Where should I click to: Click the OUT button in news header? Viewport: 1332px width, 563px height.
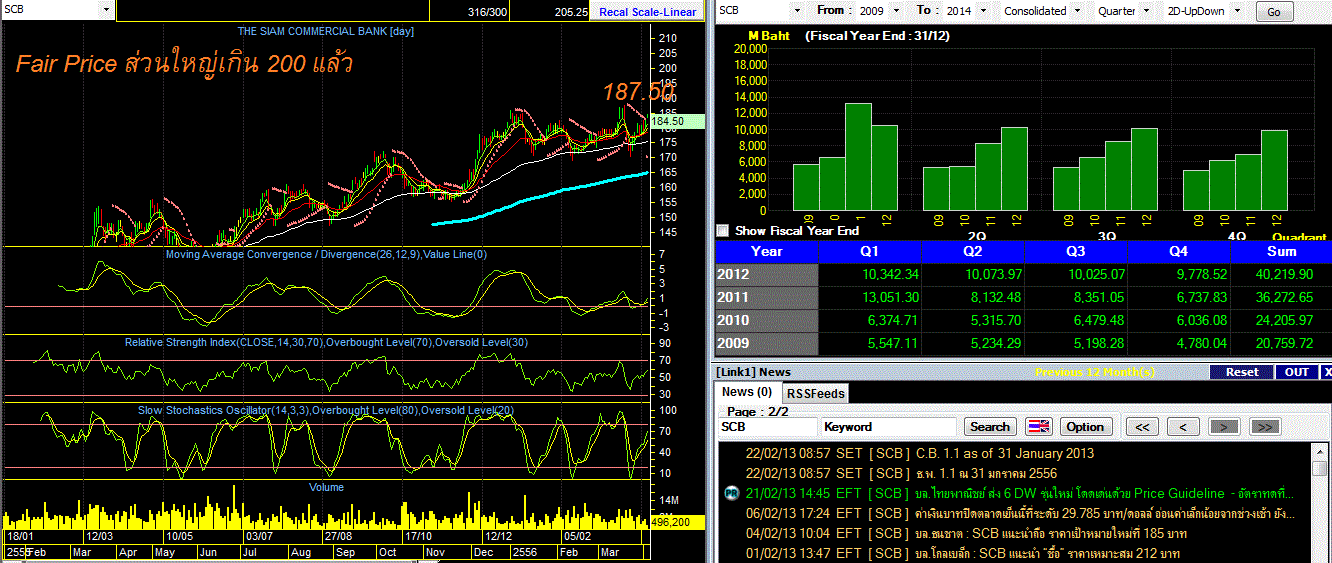point(1296,372)
